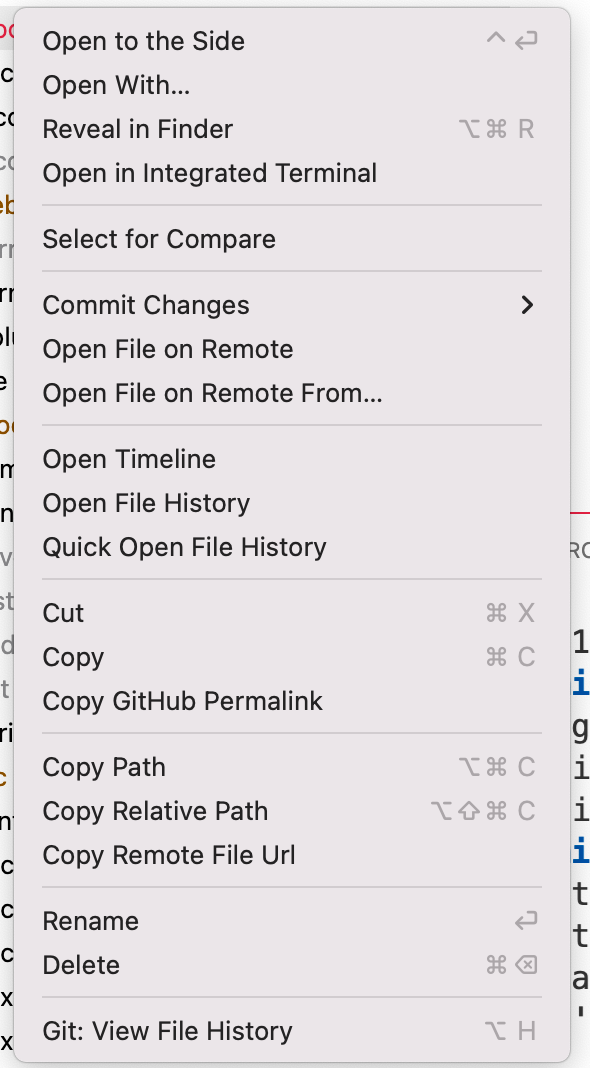Open the file to the side
Image resolution: width=590 pixels, height=1068 pixels.
pos(143,41)
